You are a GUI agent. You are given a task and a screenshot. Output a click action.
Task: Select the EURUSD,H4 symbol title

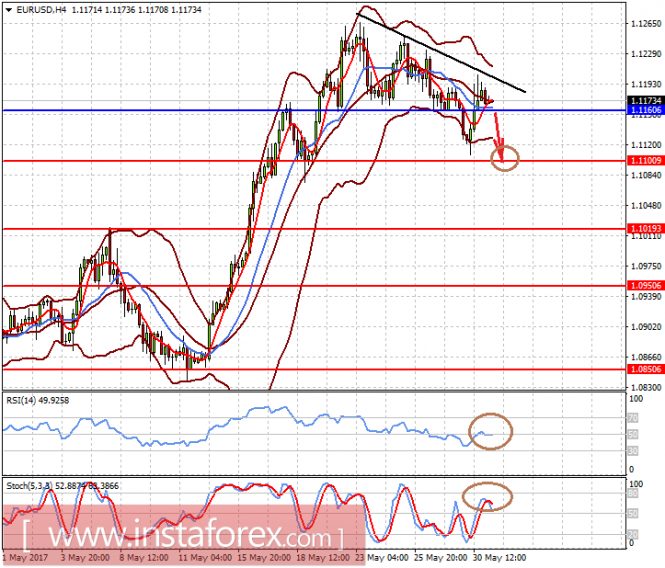coord(41,10)
